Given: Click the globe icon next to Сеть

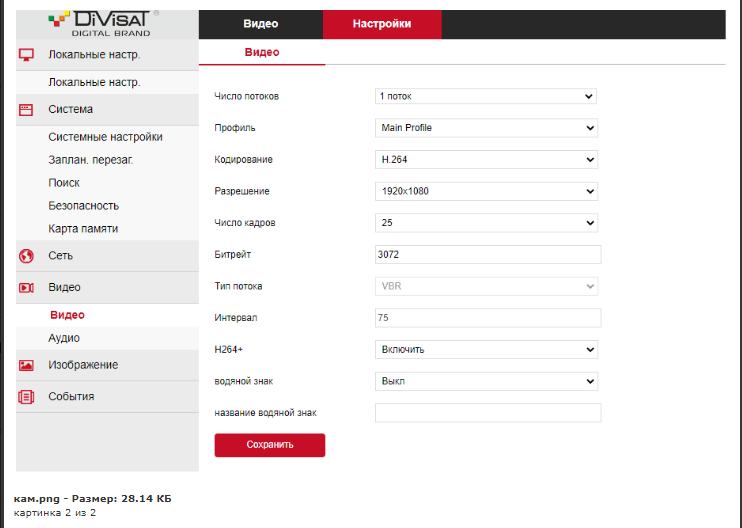Looking at the screenshot, I should coord(27,256).
